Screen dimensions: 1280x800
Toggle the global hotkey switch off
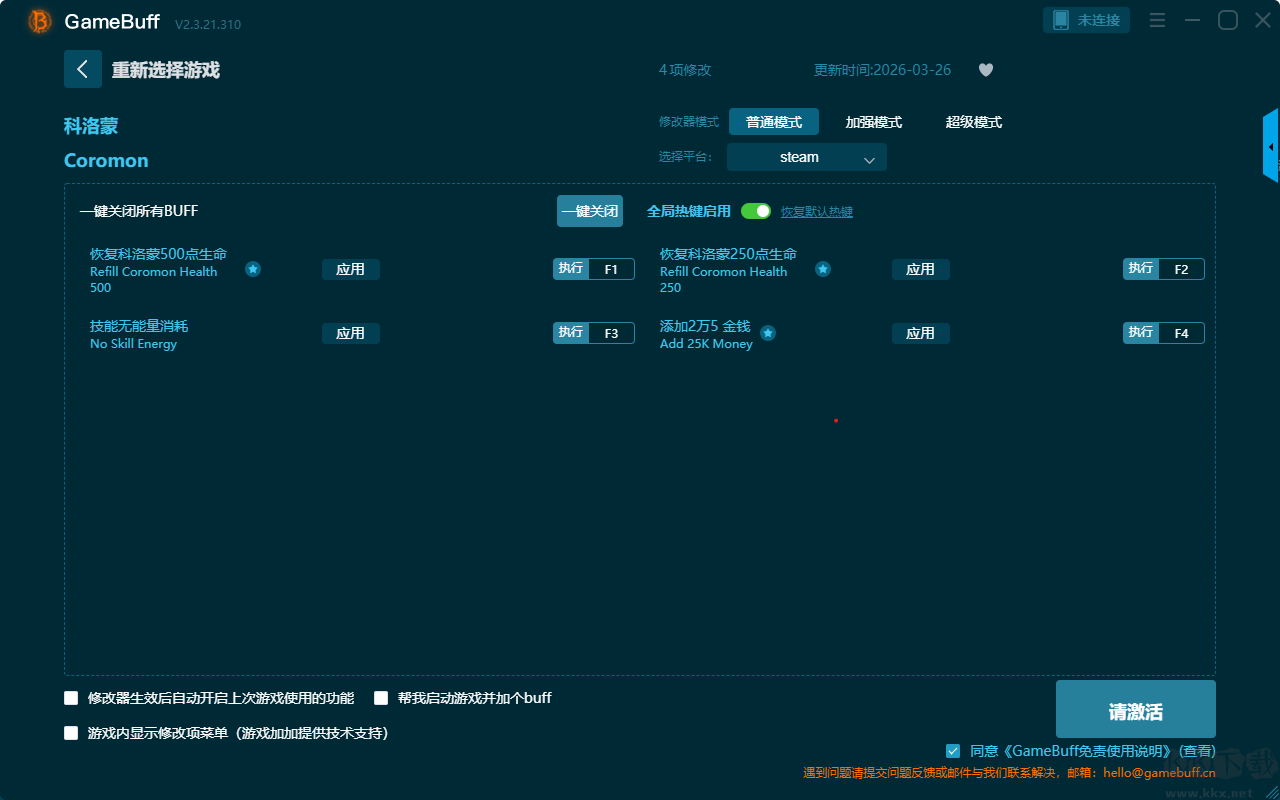click(756, 211)
